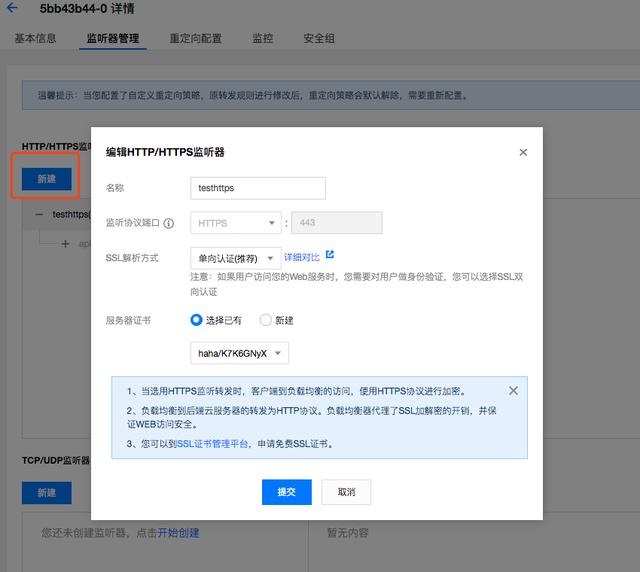The width and height of the screenshot is (640, 572).
Task: Click the info icon next to 监听协议端口
Action: tap(169, 224)
